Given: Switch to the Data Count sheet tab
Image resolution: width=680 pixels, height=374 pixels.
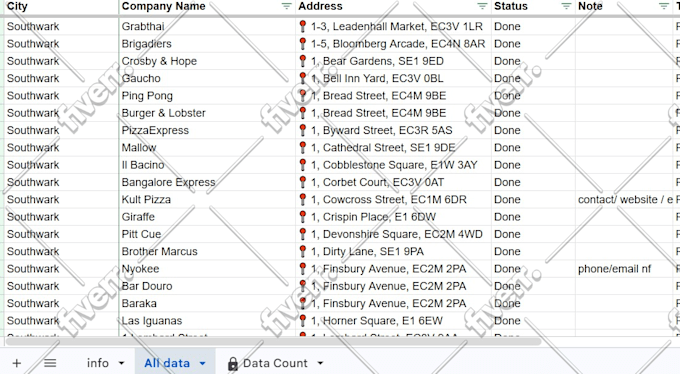Looking at the screenshot, I should [275, 363].
